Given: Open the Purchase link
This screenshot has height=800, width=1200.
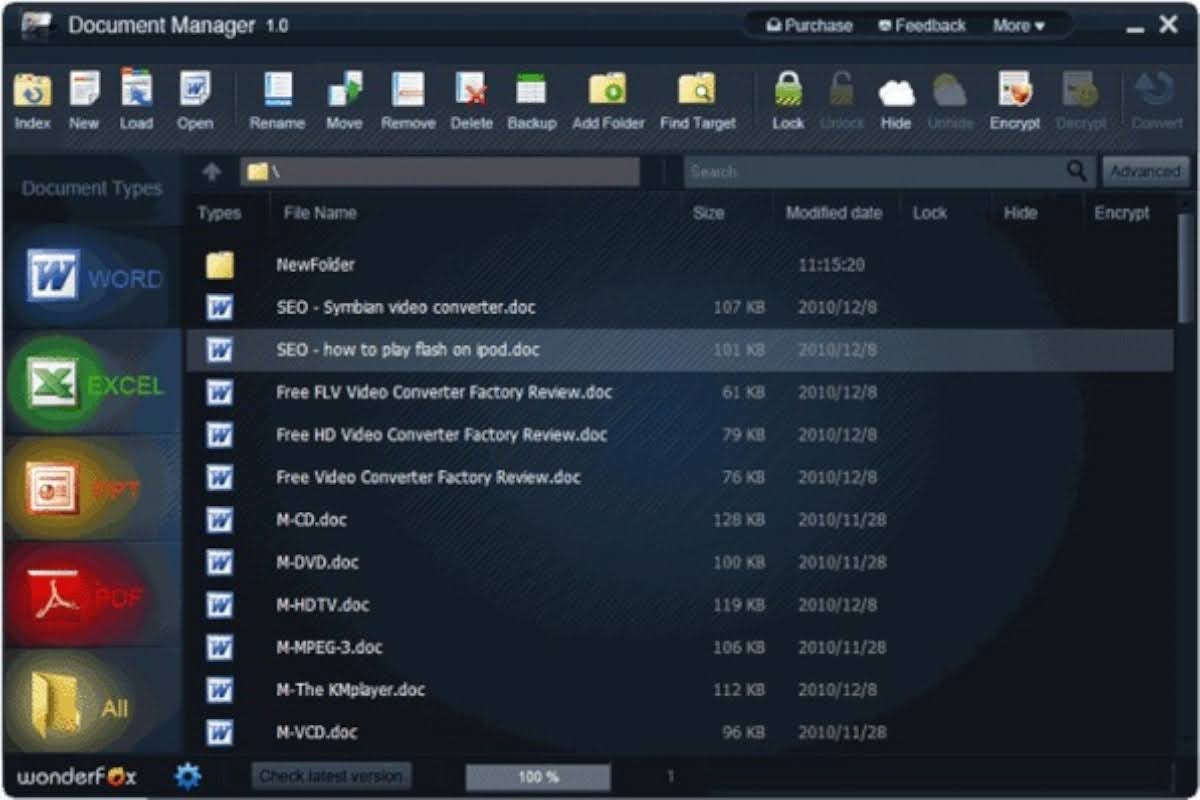Looking at the screenshot, I should click(809, 26).
